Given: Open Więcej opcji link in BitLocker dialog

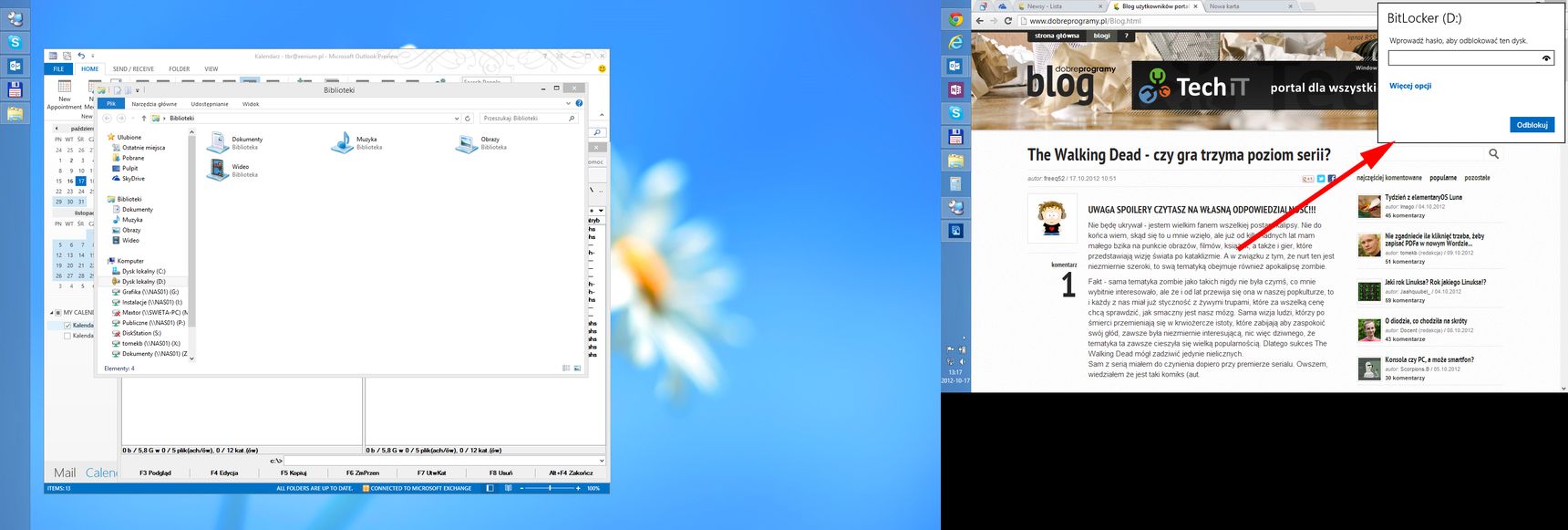Looking at the screenshot, I should click(1410, 86).
